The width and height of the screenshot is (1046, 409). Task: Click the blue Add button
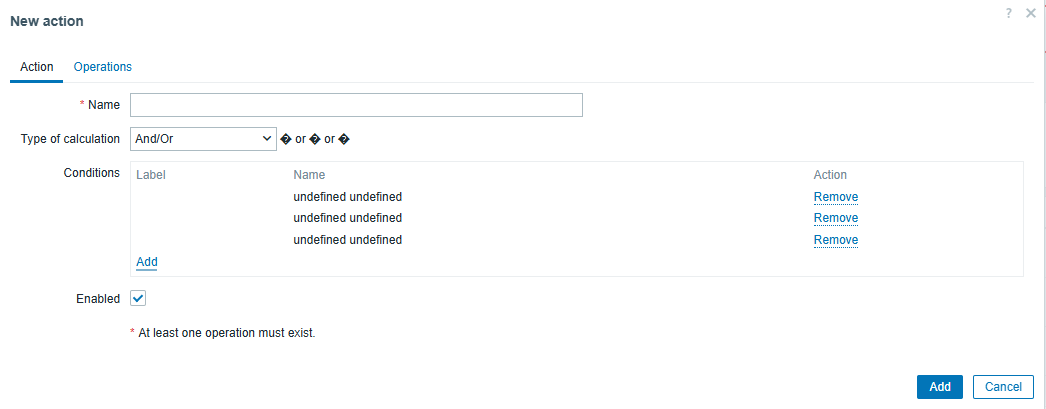[x=939, y=387]
